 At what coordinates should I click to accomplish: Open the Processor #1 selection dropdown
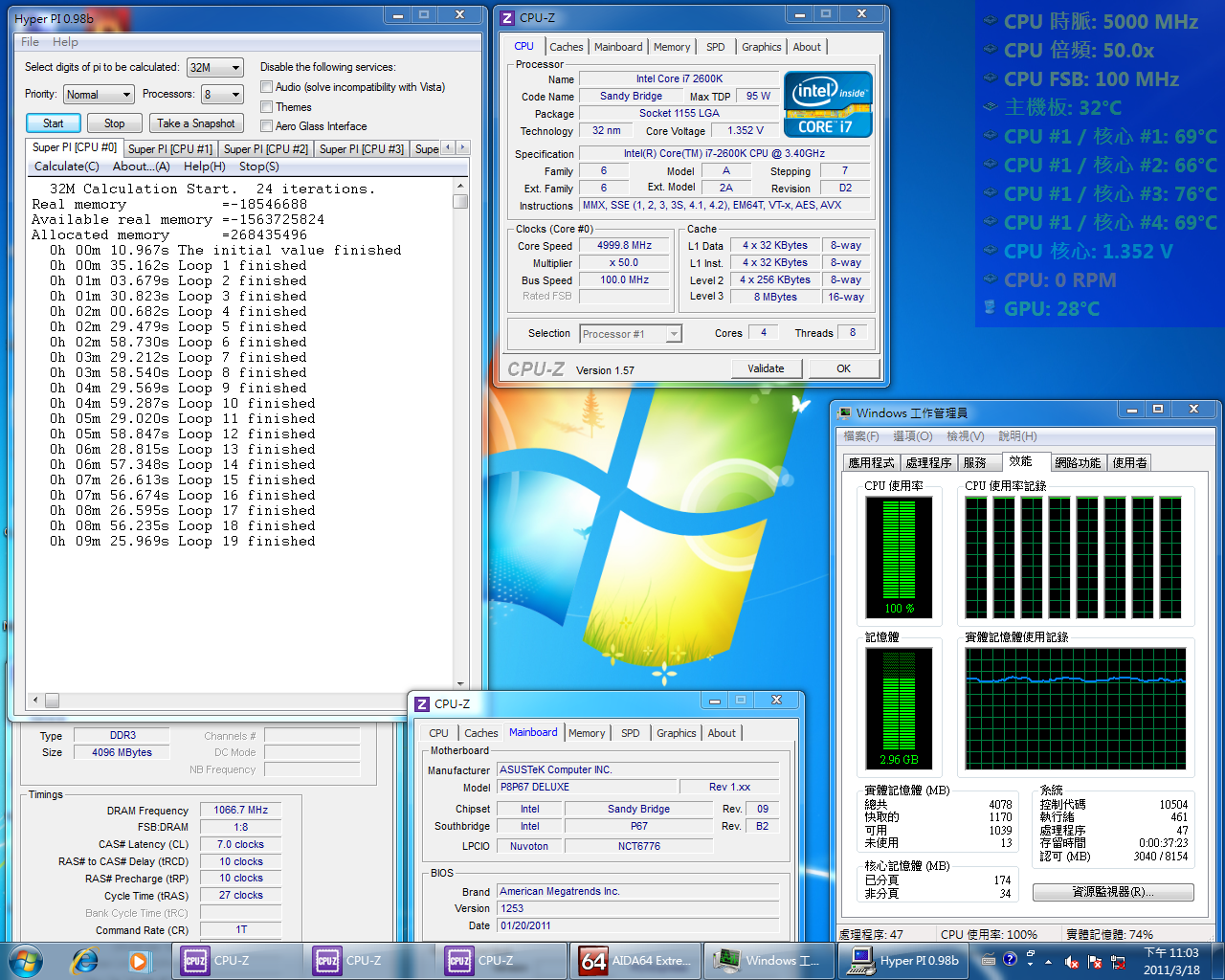[x=631, y=334]
